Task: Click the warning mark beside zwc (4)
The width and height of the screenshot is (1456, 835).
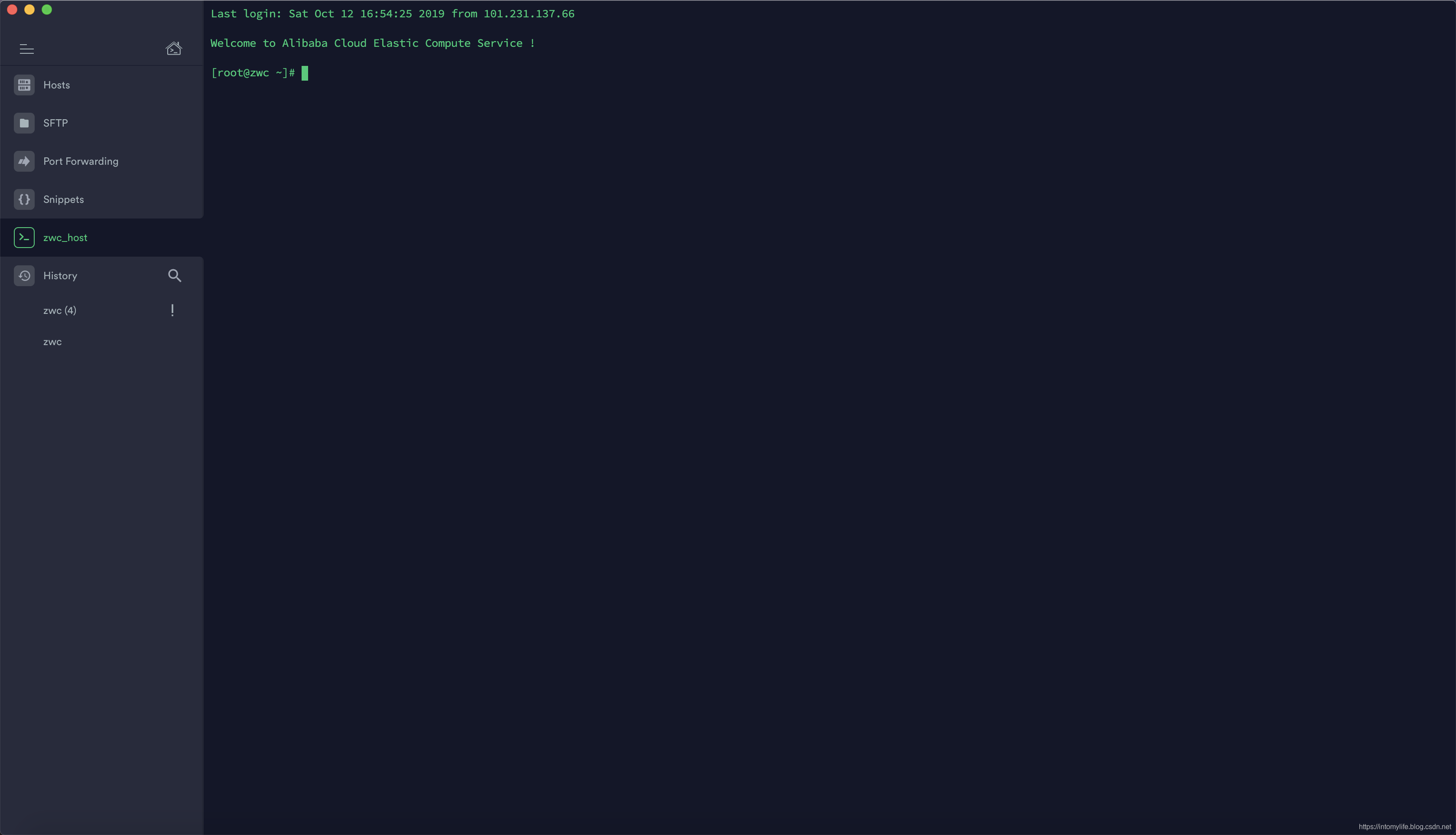Action: point(172,310)
